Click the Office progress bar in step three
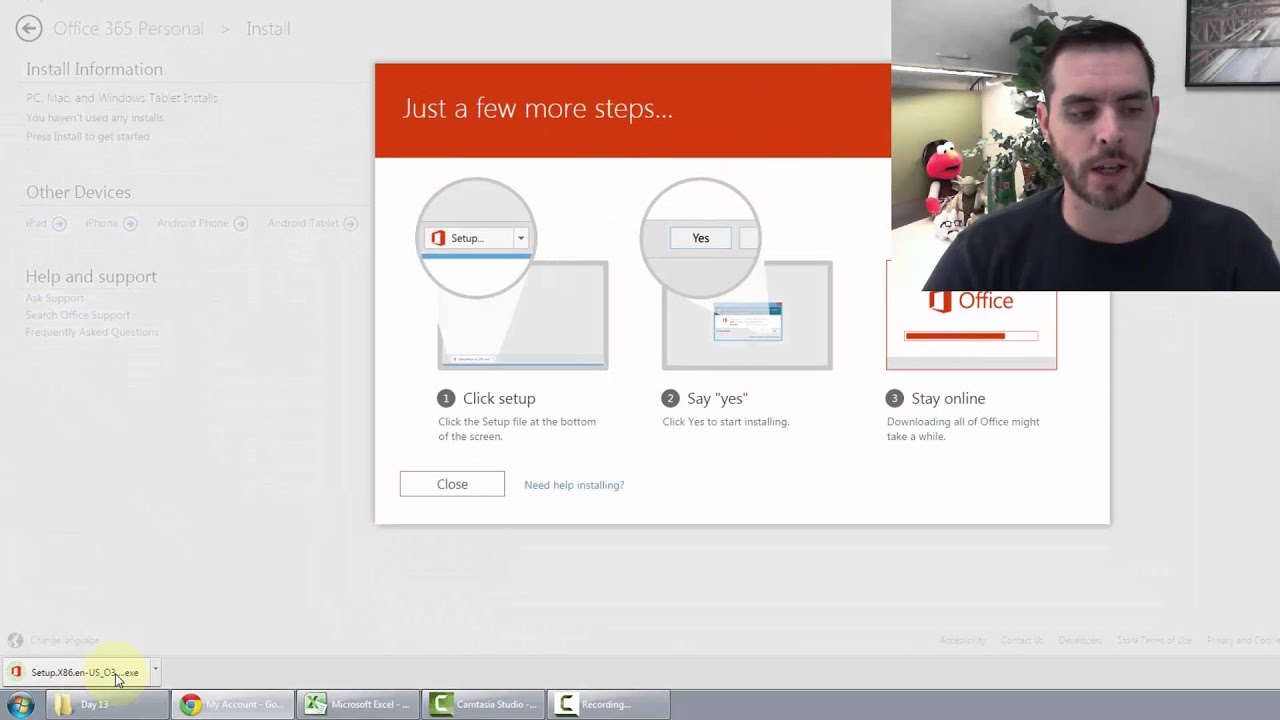The image size is (1280, 720). 971,336
